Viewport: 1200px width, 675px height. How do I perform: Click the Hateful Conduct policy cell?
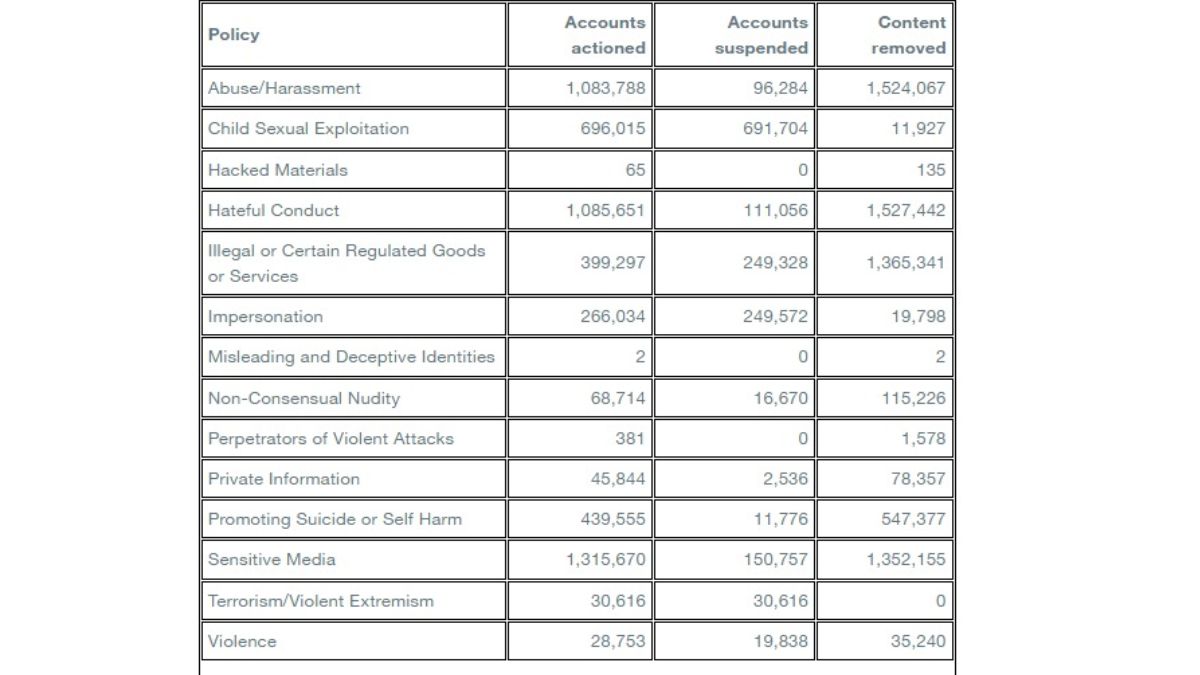pos(273,211)
